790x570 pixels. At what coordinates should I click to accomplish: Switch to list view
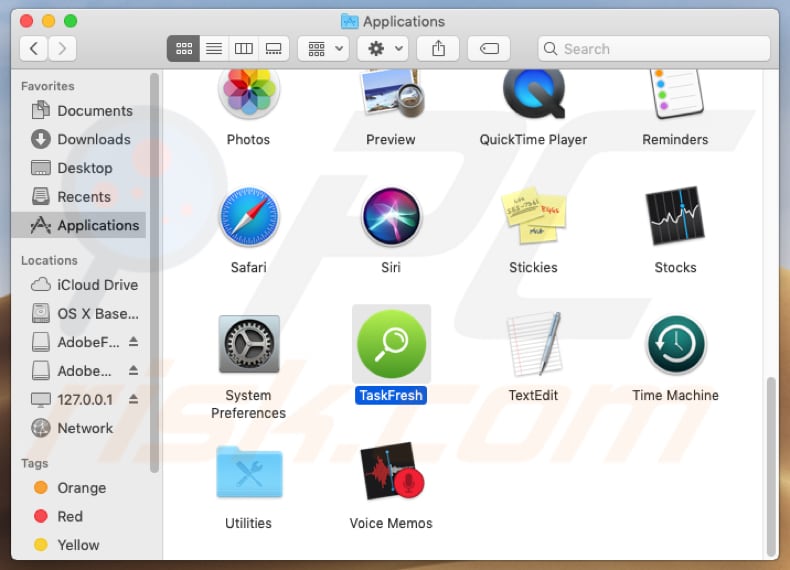click(214, 49)
